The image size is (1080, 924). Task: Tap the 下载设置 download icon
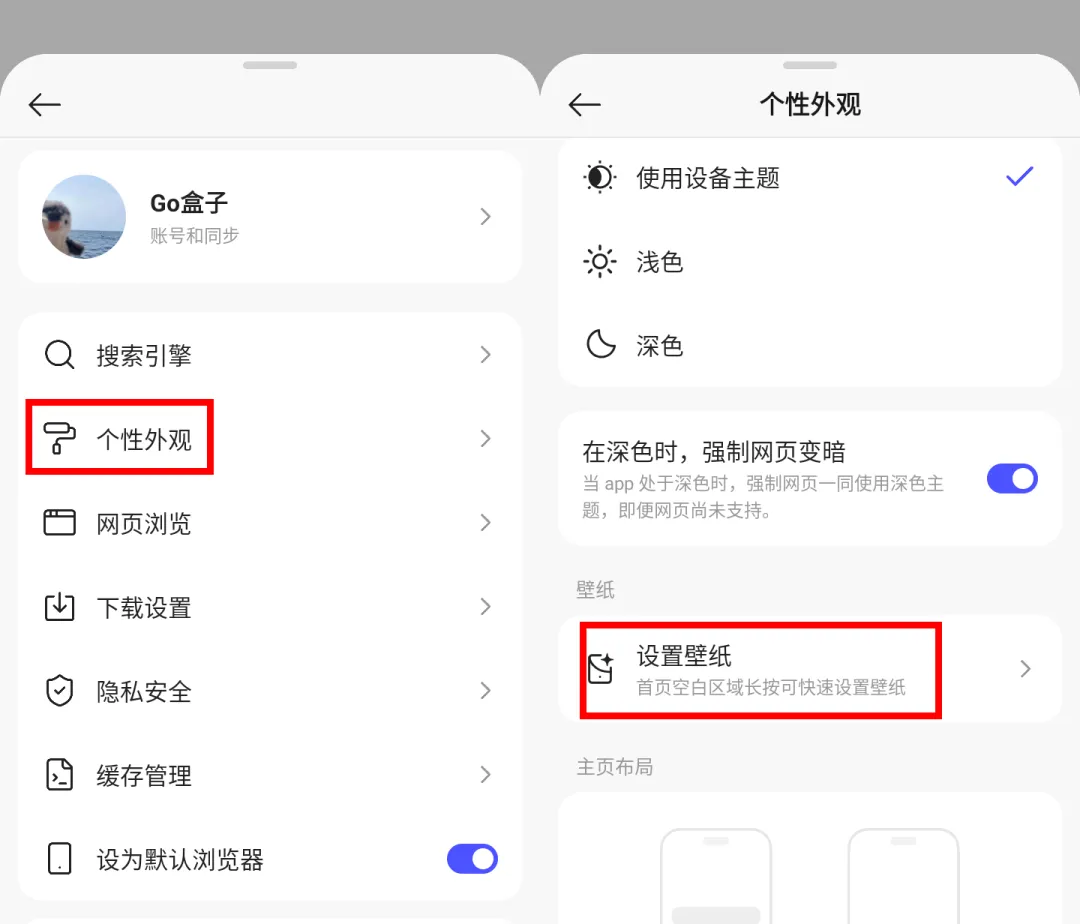[x=59, y=607]
